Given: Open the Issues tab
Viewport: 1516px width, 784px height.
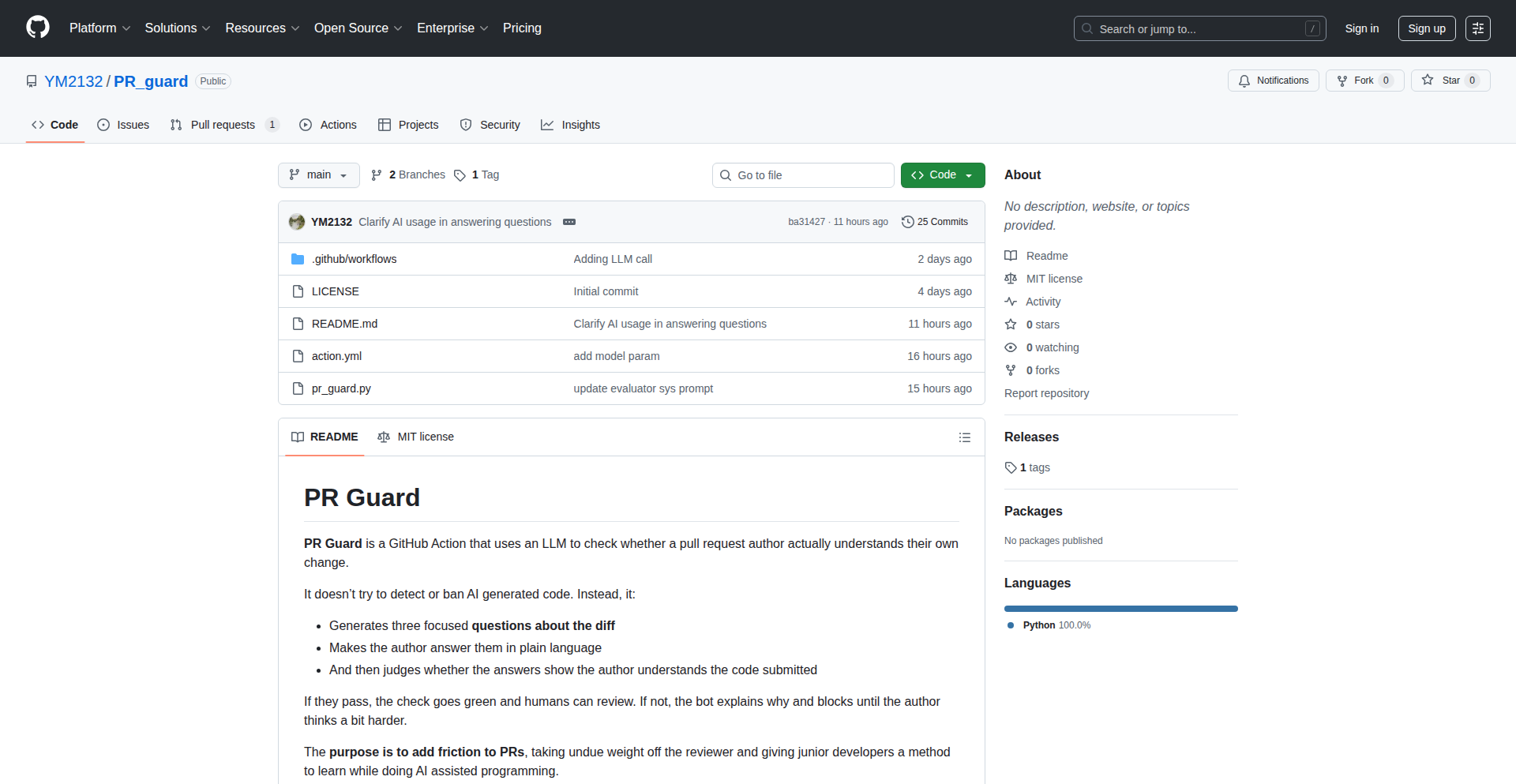Looking at the screenshot, I should [123, 125].
